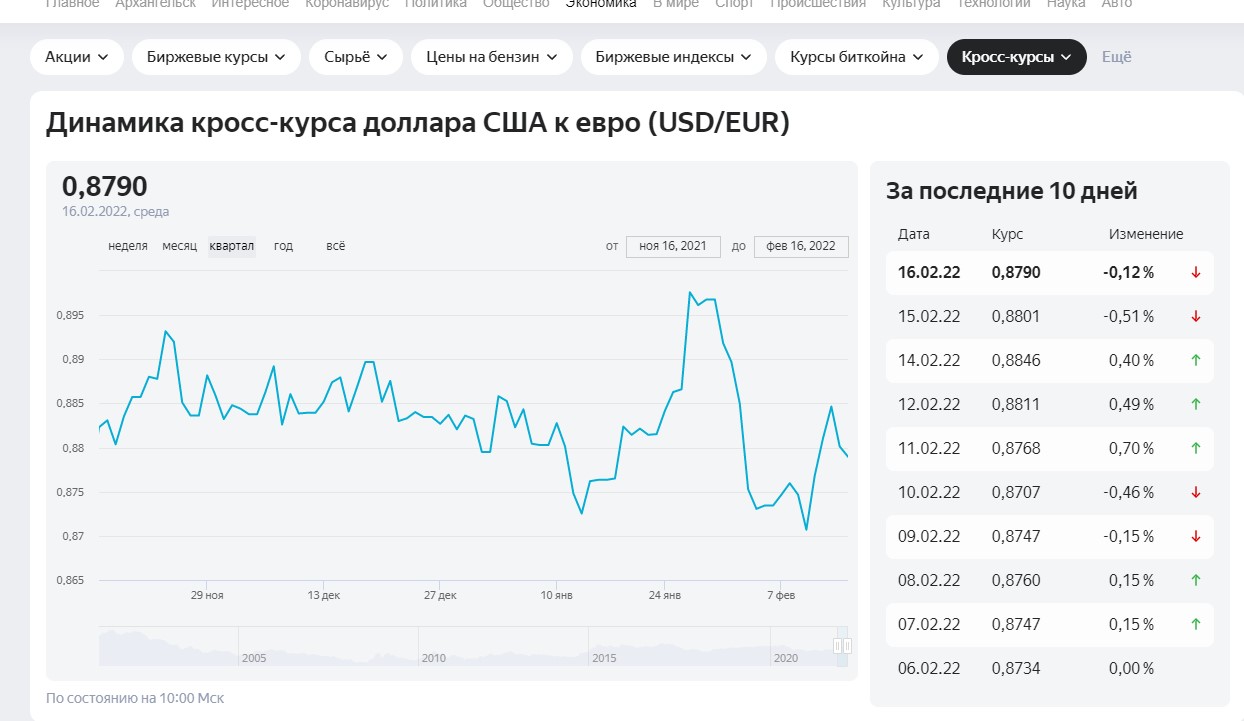
Task: Expand the Сырьё dropdown
Action: (x=356, y=57)
